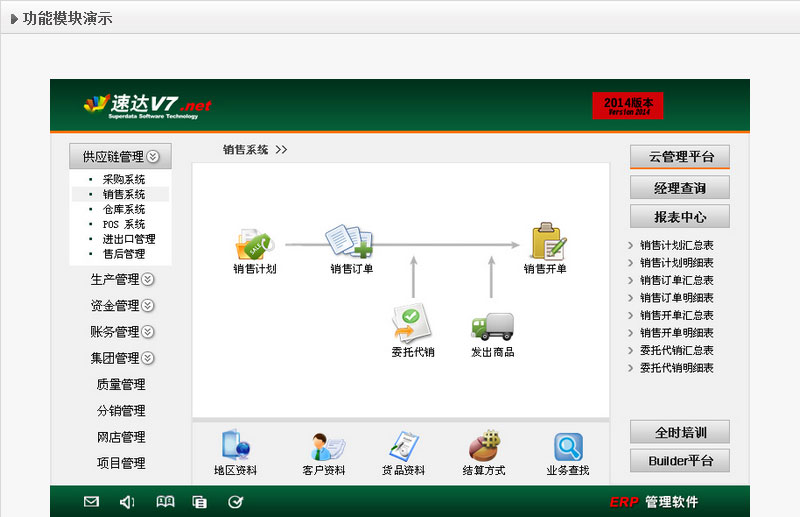Open the 报表中心 report center button
The image size is (800, 517).
(x=679, y=217)
